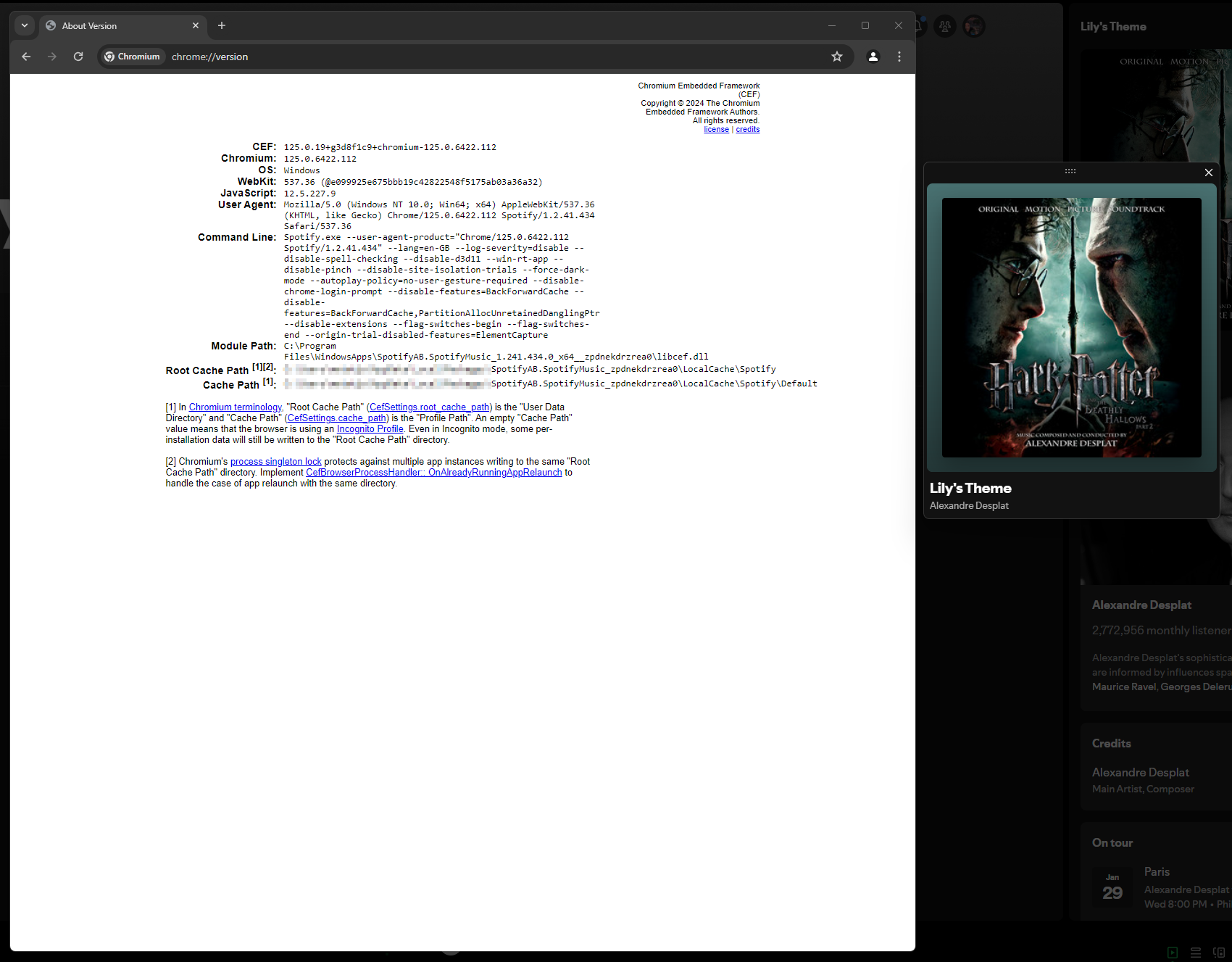Toggle the Now Playing view icon

pyautogui.click(x=1173, y=953)
